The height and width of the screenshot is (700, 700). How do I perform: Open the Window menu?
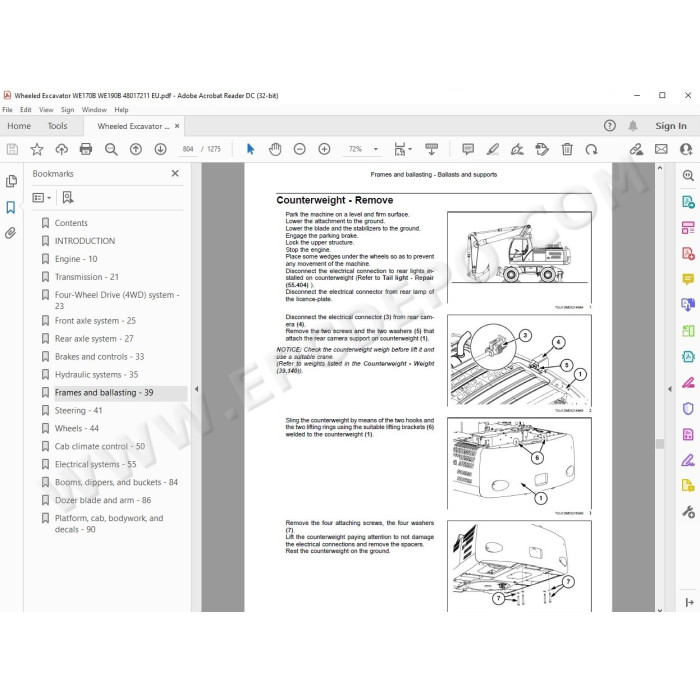(x=94, y=110)
